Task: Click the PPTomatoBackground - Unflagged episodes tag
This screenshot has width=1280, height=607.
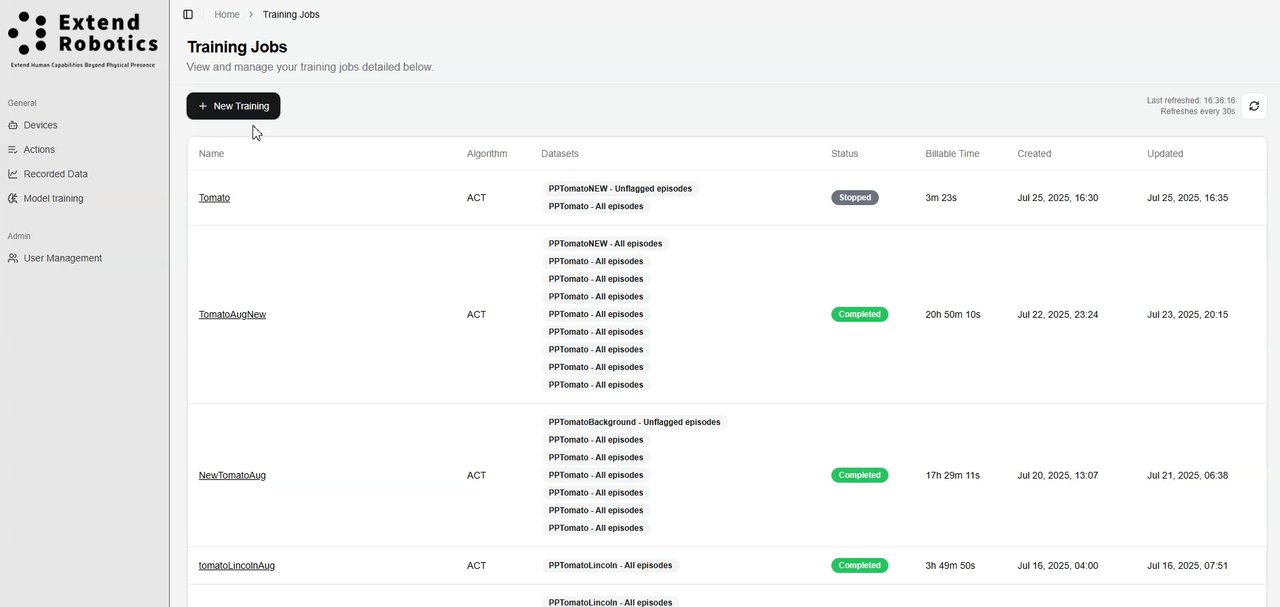Action: (x=634, y=423)
